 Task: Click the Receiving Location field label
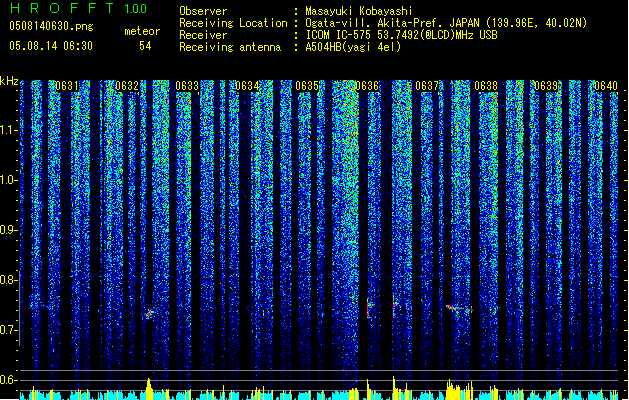[x=233, y=23]
